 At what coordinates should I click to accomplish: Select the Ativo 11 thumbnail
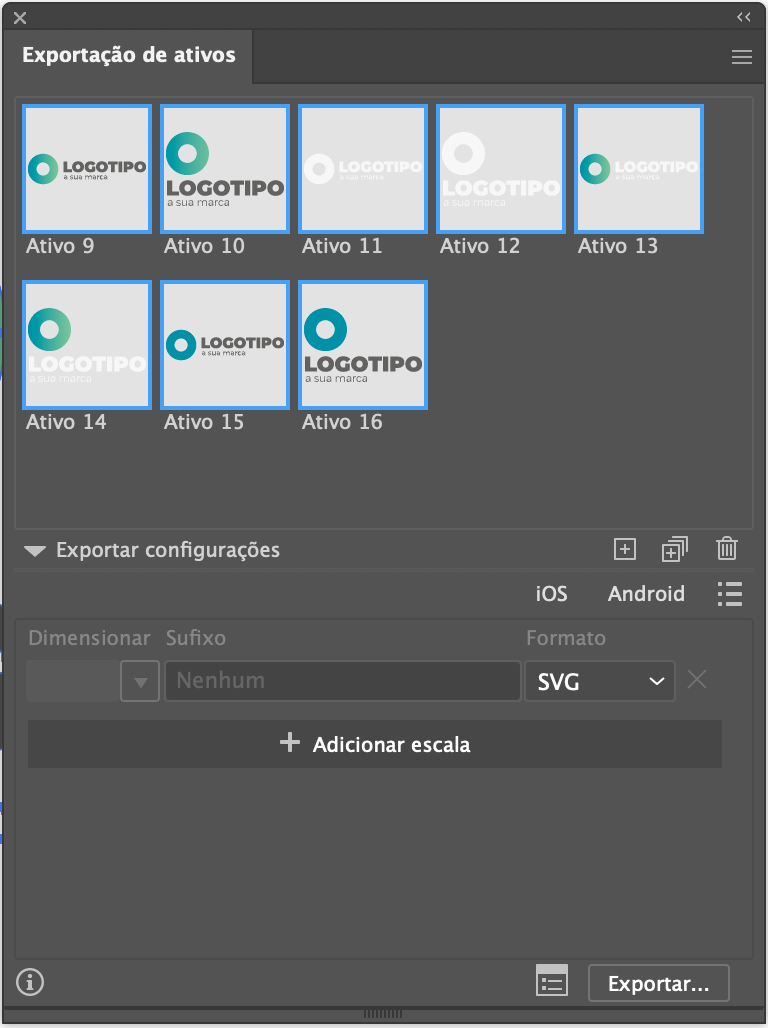pos(363,169)
